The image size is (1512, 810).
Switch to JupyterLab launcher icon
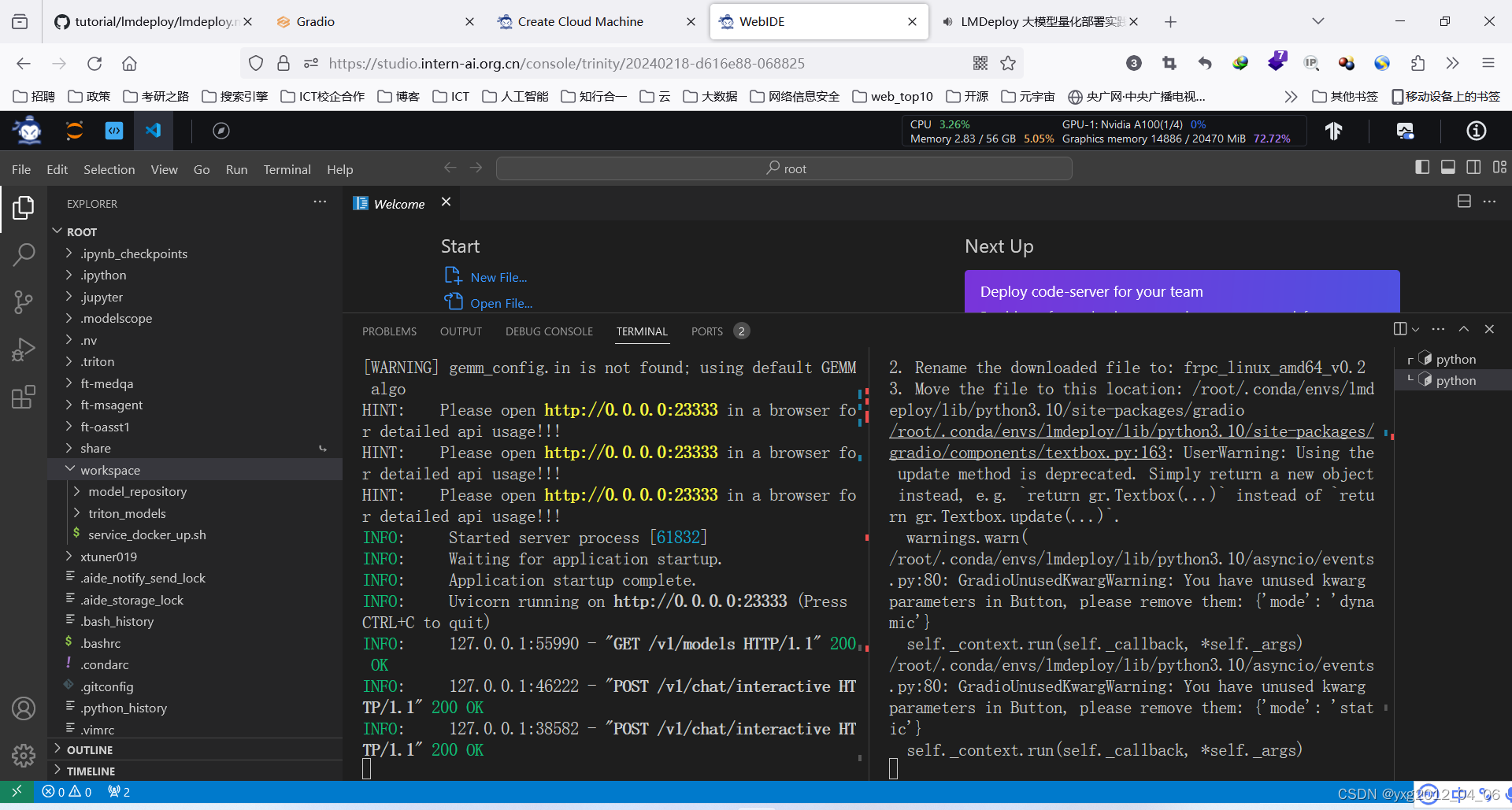74,131
